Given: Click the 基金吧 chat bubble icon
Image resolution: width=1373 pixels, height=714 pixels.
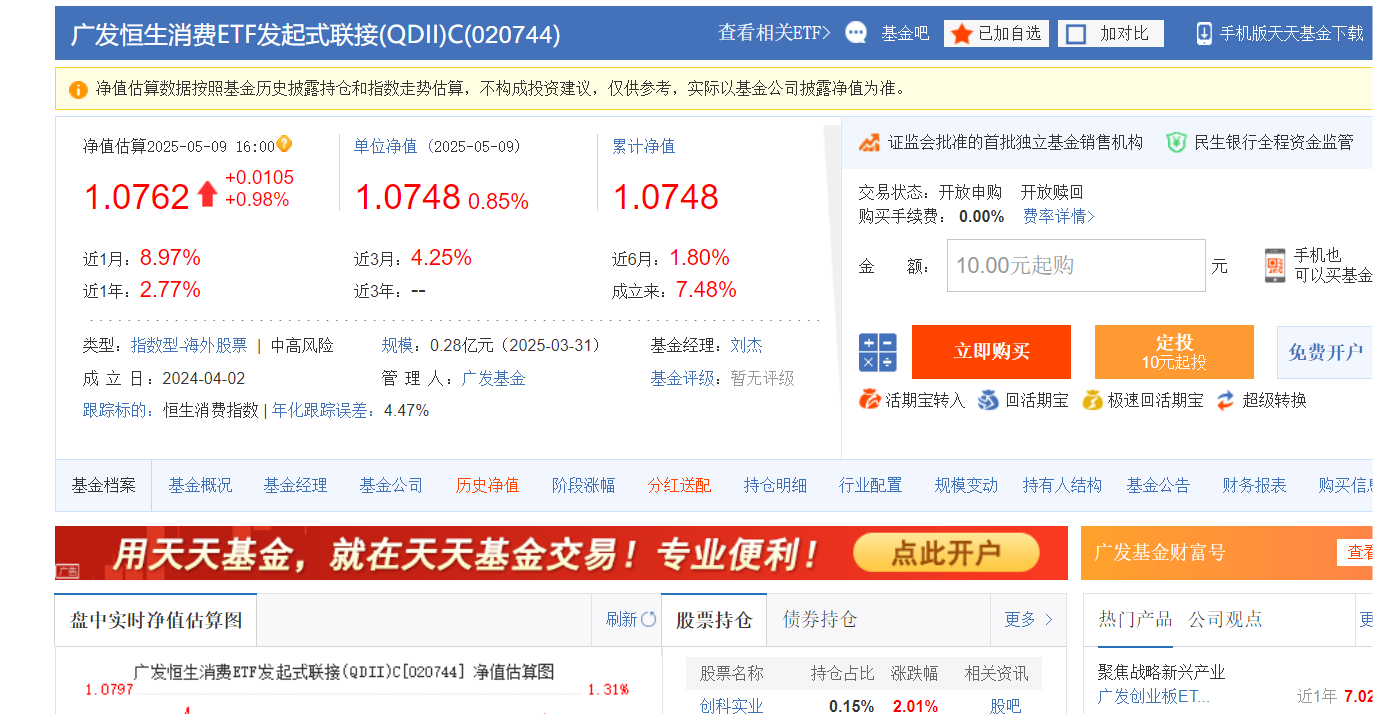Looking at the screenshot, I should pyautogui.click(x=856, y=33).
